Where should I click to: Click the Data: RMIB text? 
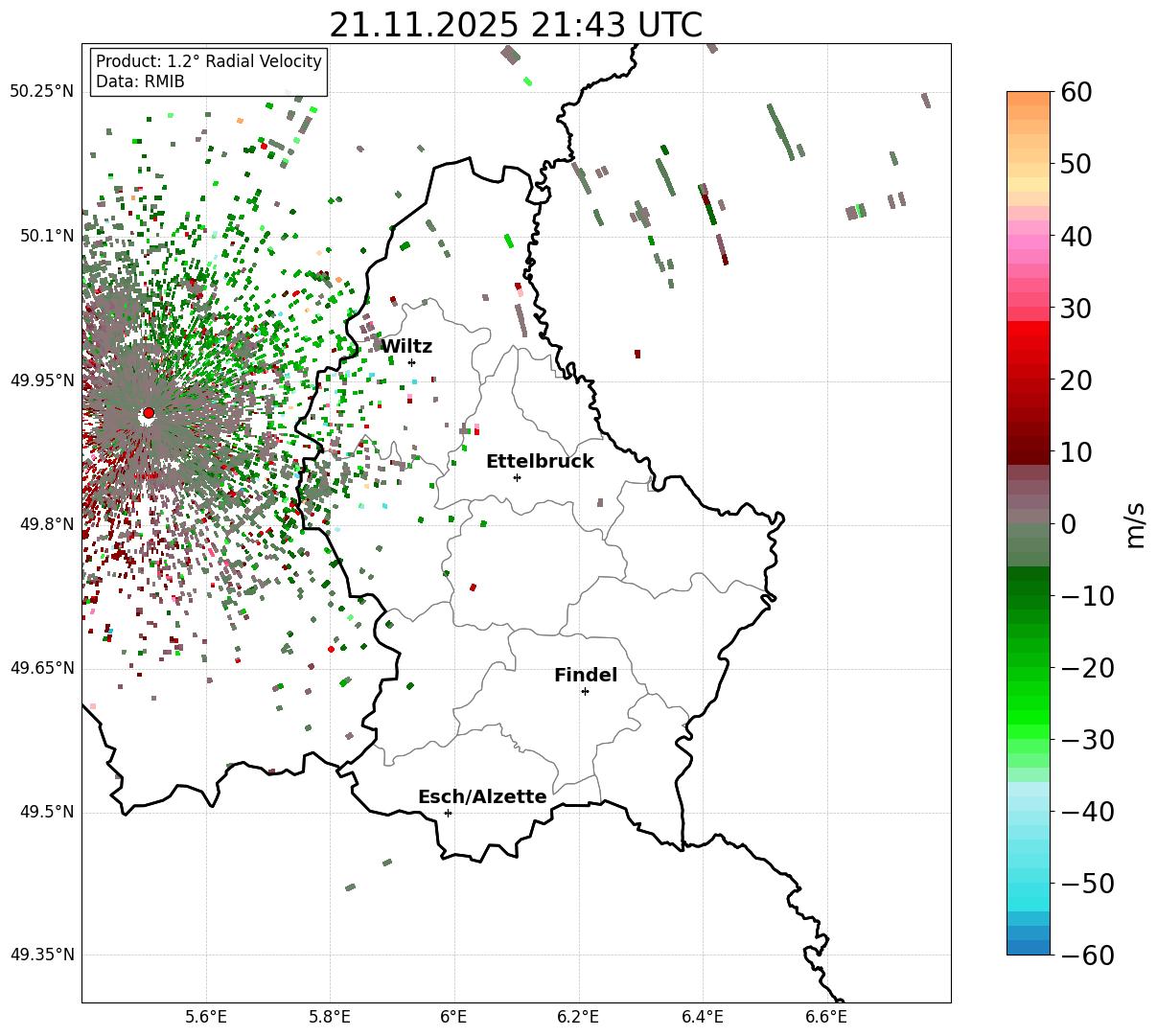coord(140,81)
